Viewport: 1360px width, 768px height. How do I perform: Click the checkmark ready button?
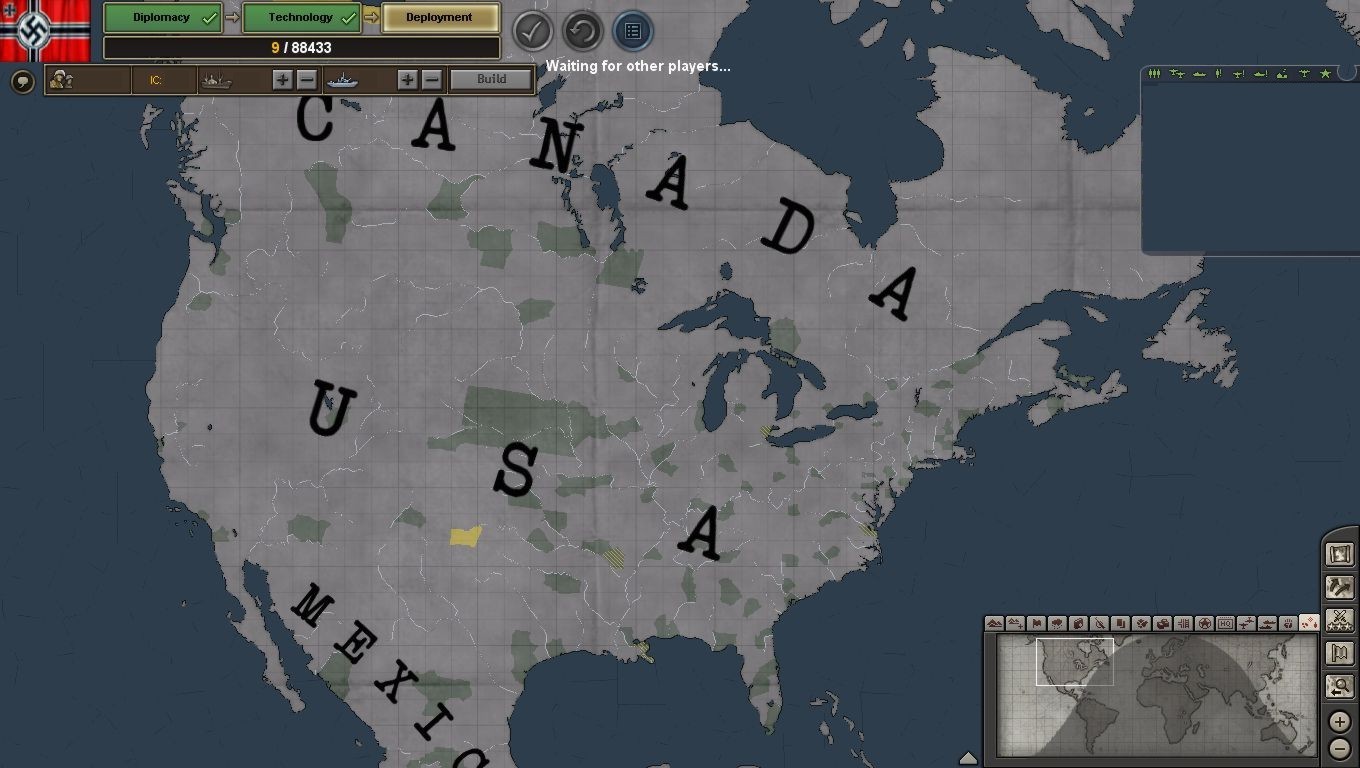pyautogui.click(x=533, y=32)
